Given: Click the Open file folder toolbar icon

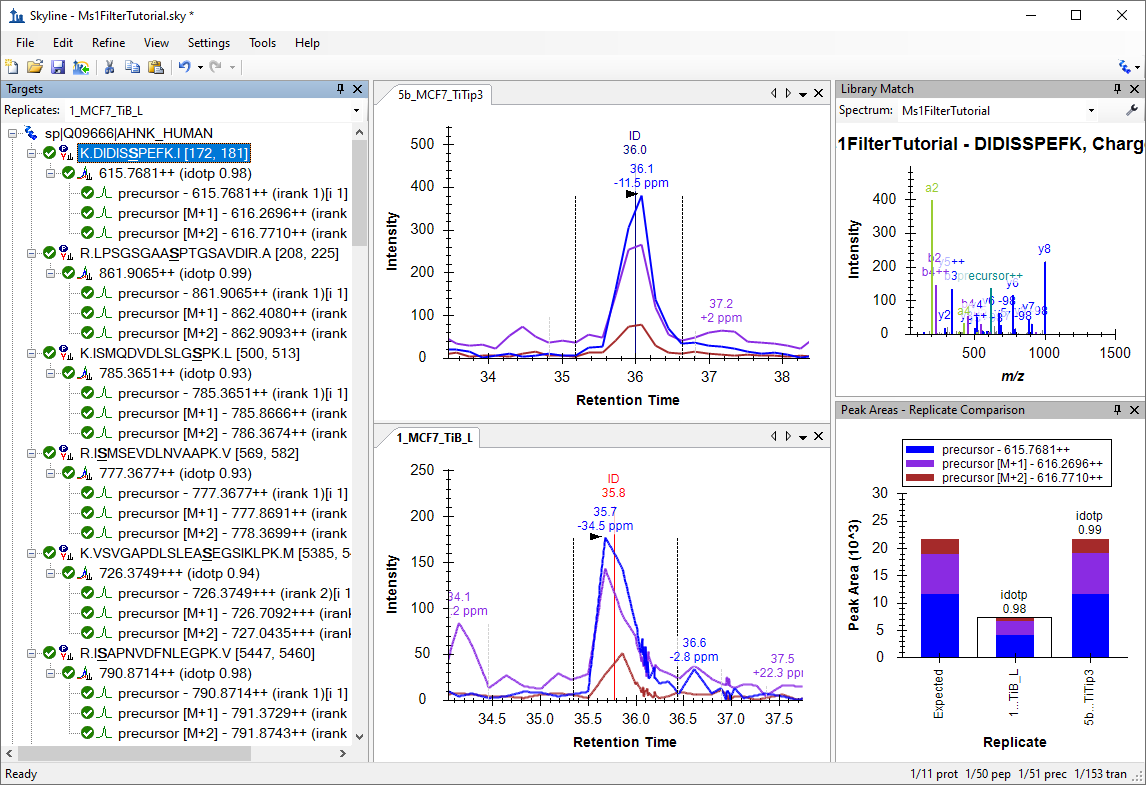Looking at the screenshot, I should click(34, 67).
